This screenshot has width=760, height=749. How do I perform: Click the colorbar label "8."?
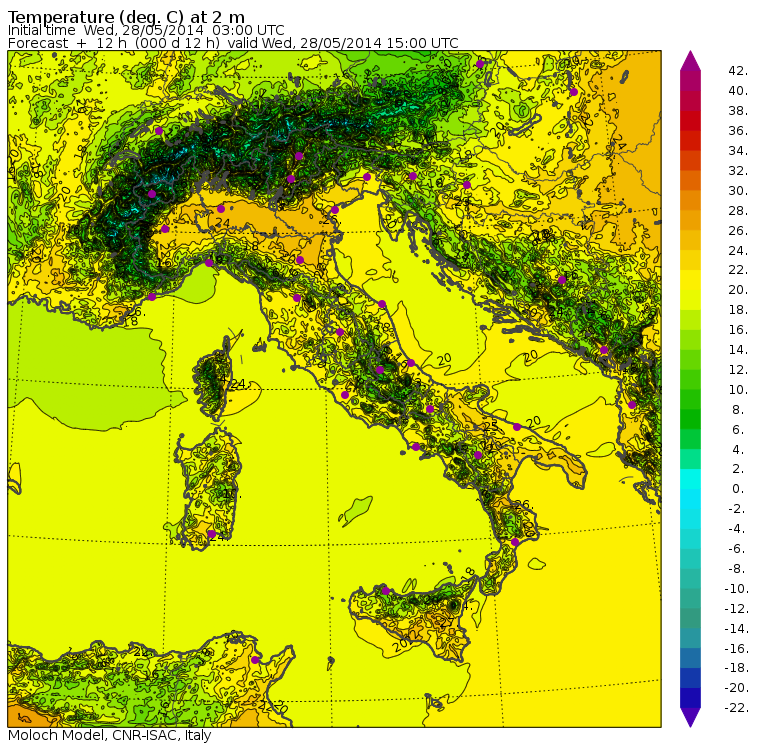pos(738,410)
